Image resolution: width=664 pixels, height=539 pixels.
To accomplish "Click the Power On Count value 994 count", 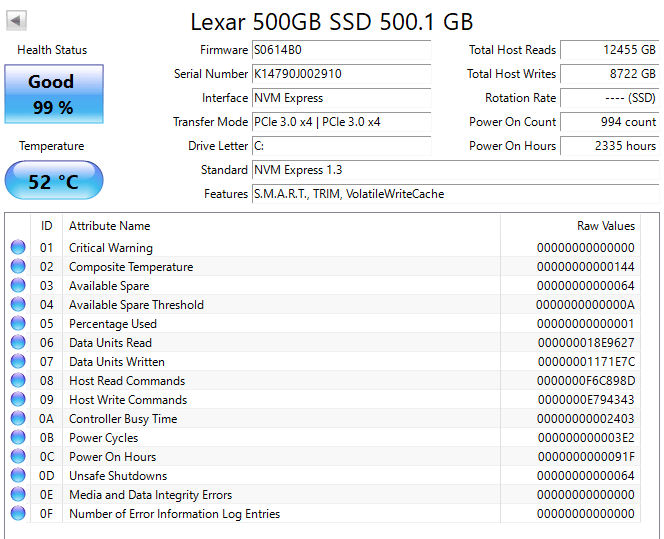I will tap(610, 122).
